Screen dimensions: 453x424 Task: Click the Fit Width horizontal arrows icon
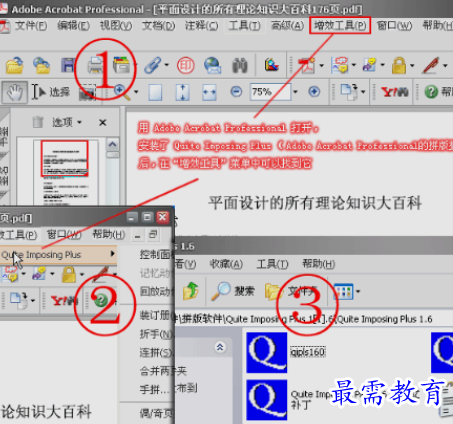tap(209, 92)
